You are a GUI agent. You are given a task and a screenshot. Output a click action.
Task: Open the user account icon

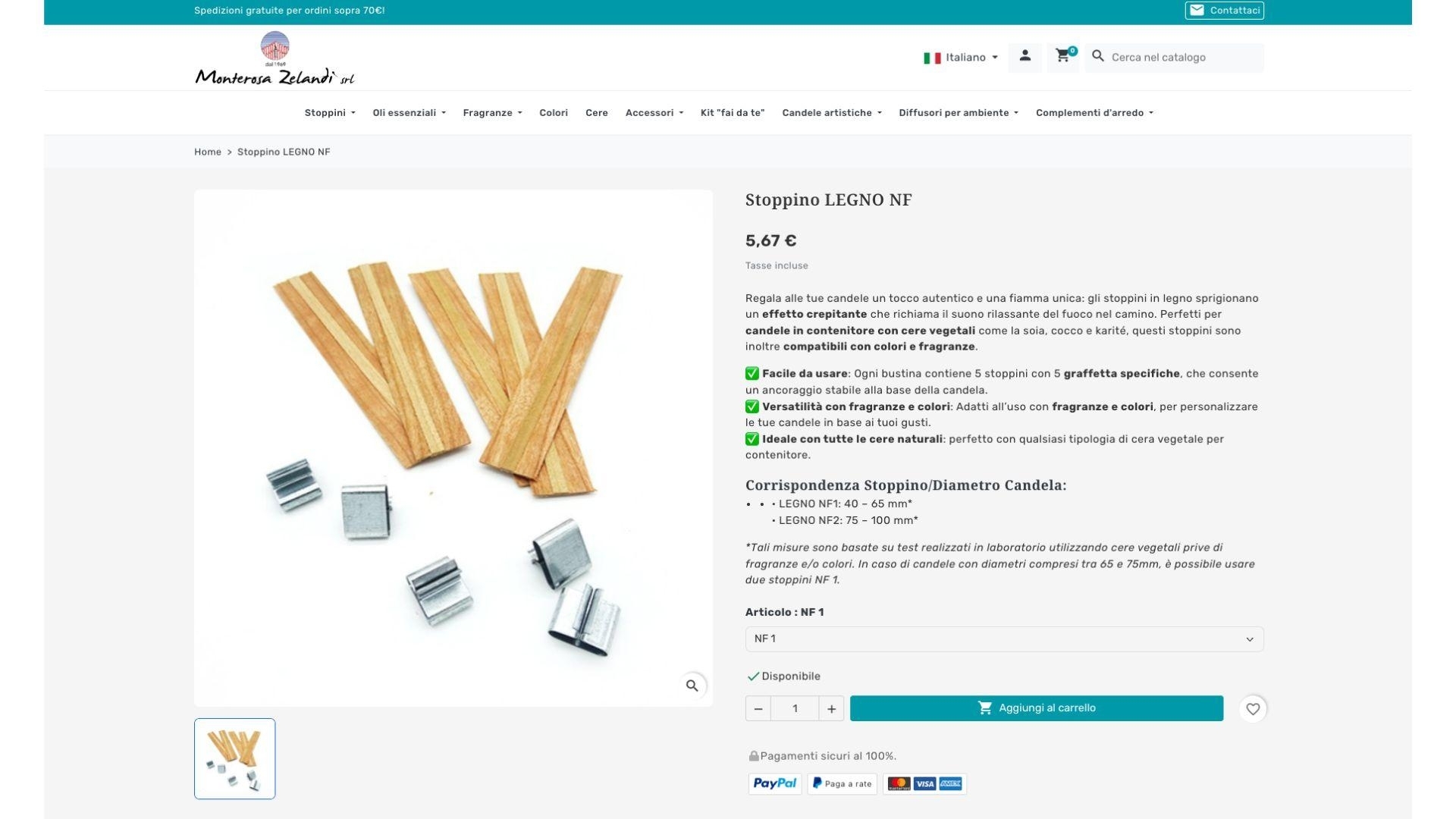(1025, 57)
